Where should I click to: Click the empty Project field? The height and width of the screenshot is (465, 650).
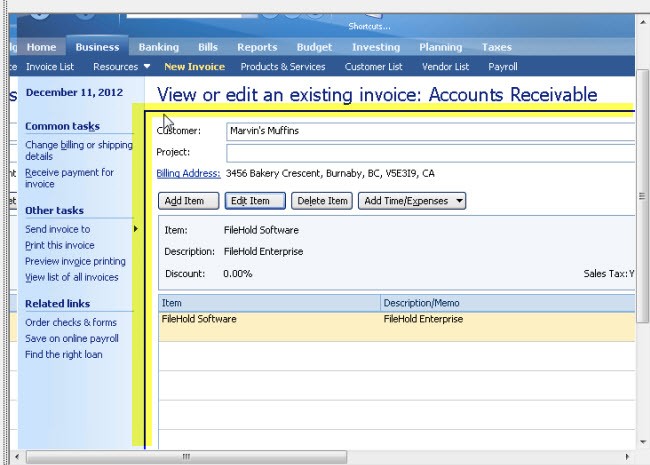point(431,153)
